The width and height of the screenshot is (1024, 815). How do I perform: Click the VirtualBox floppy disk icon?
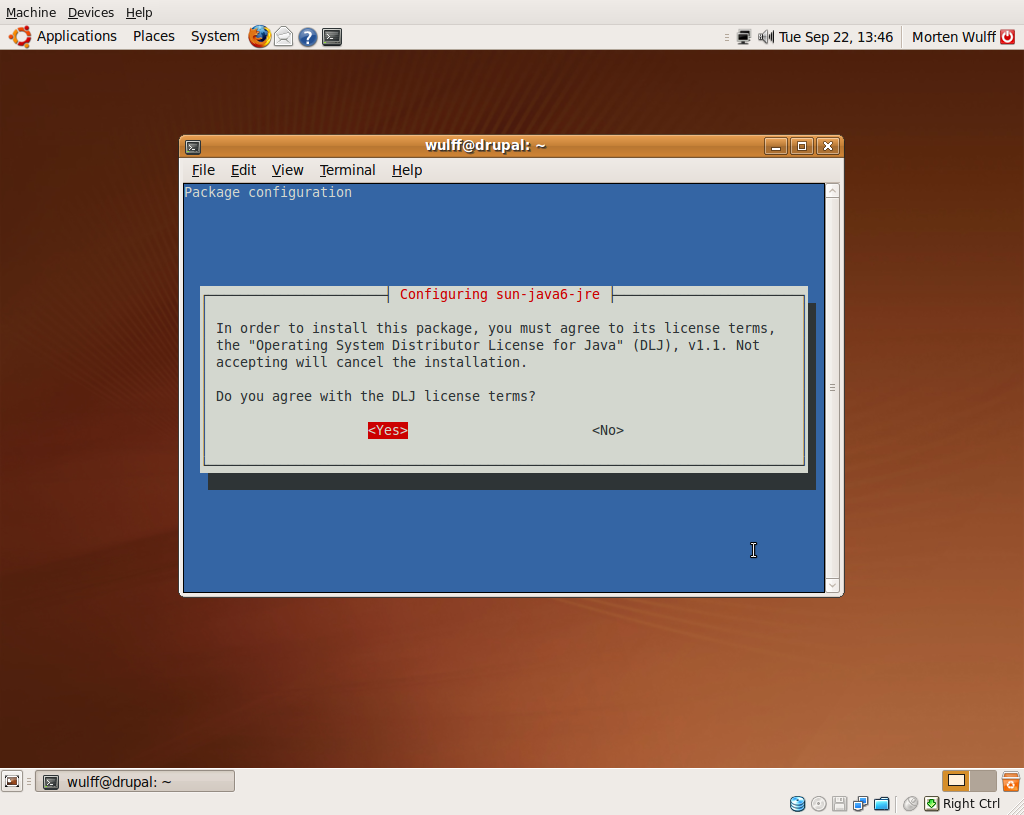(x=839, y=803)
